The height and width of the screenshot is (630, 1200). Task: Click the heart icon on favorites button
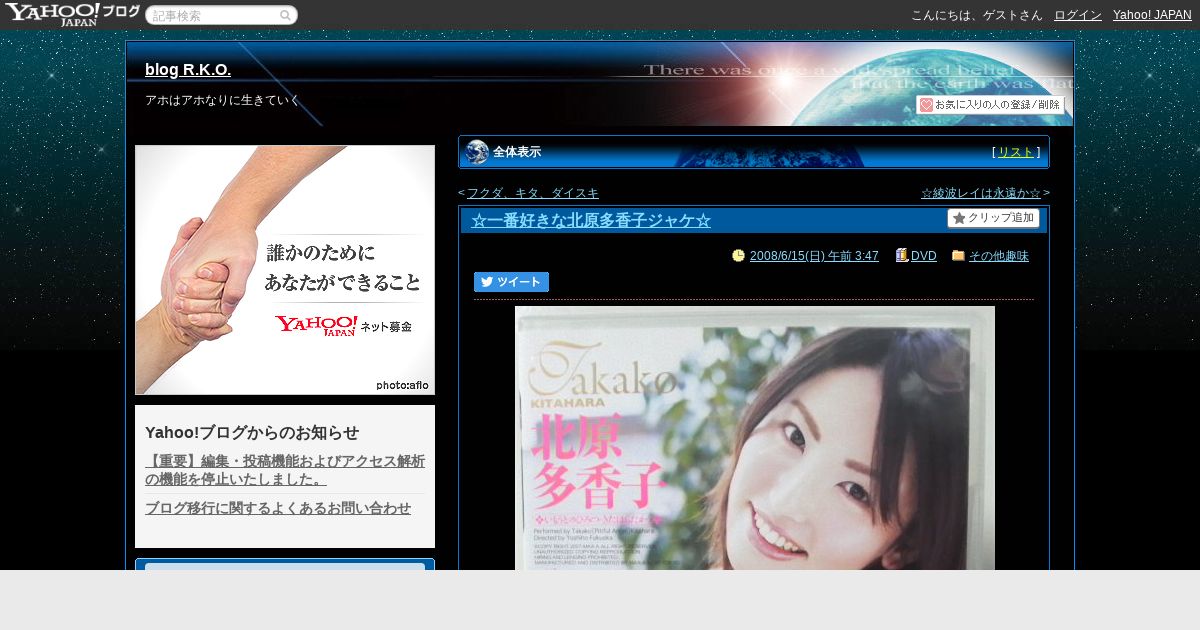(926, 104)
